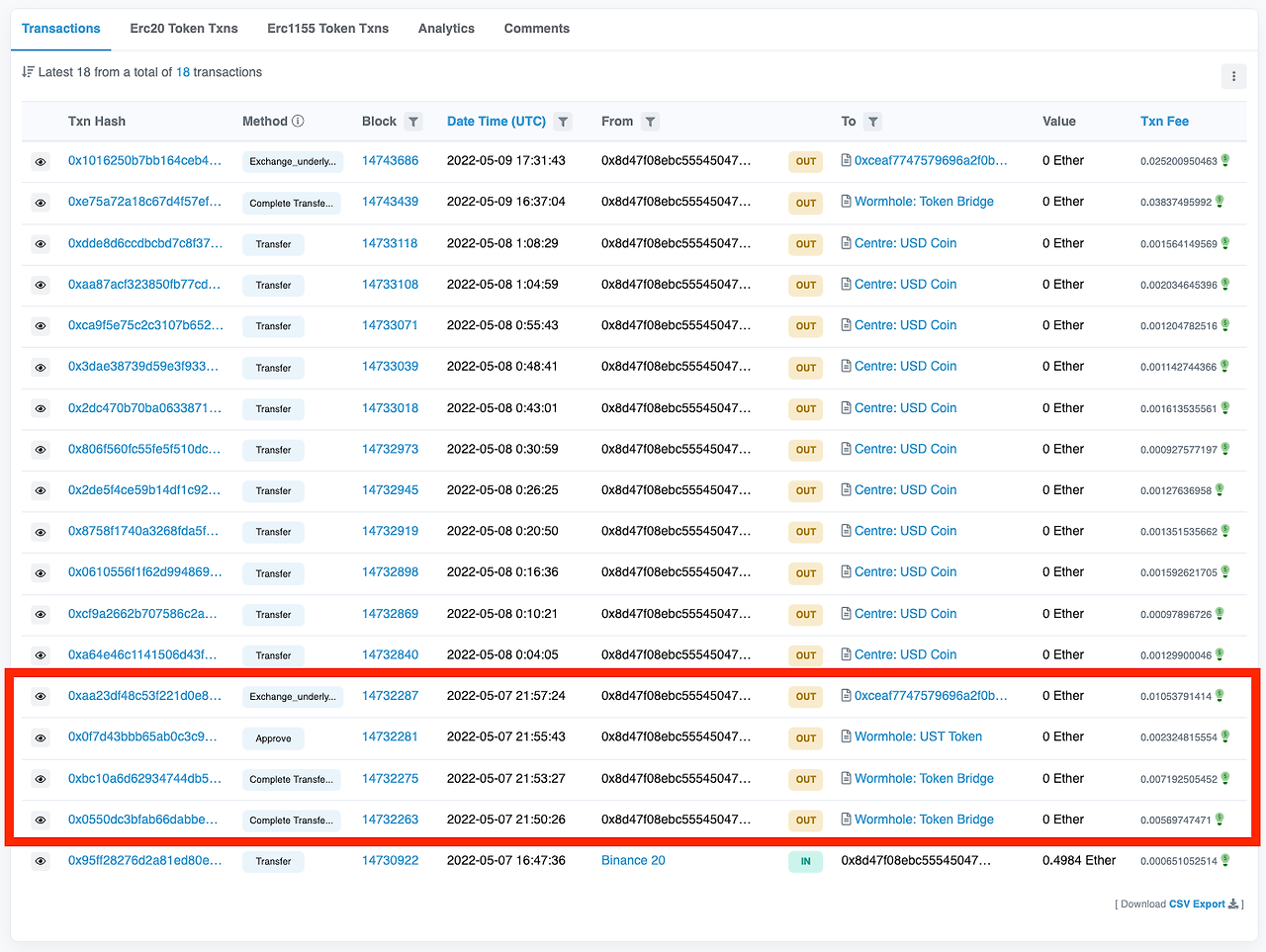1266x952 pixels.
Task: Click contract icon before Wormhole: UST Token
Action: click(847, 736)
